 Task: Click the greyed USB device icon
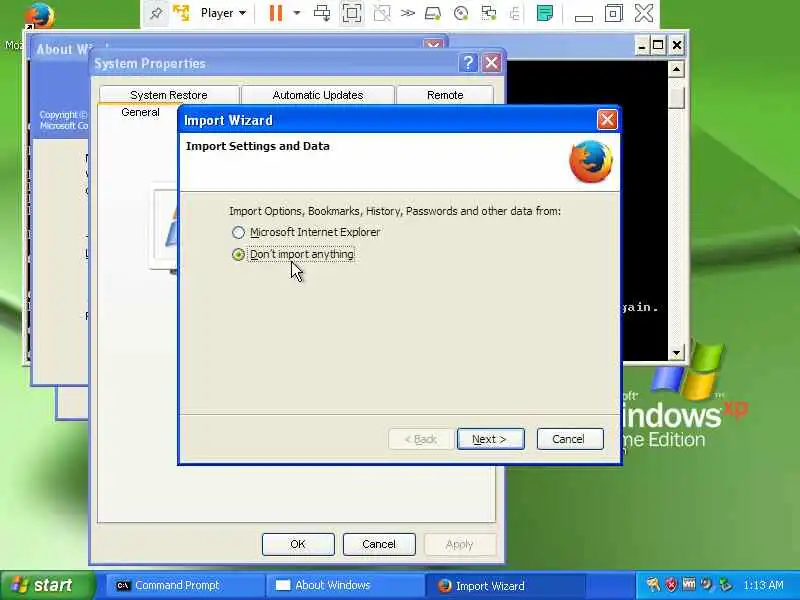(515, 13)
